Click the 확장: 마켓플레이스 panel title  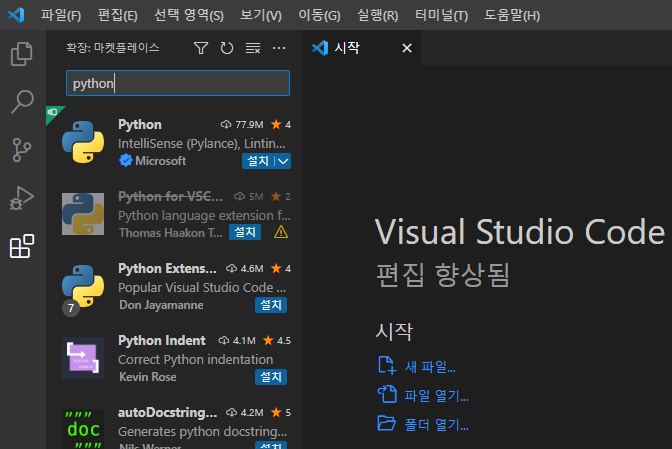(x=112, y=48)
